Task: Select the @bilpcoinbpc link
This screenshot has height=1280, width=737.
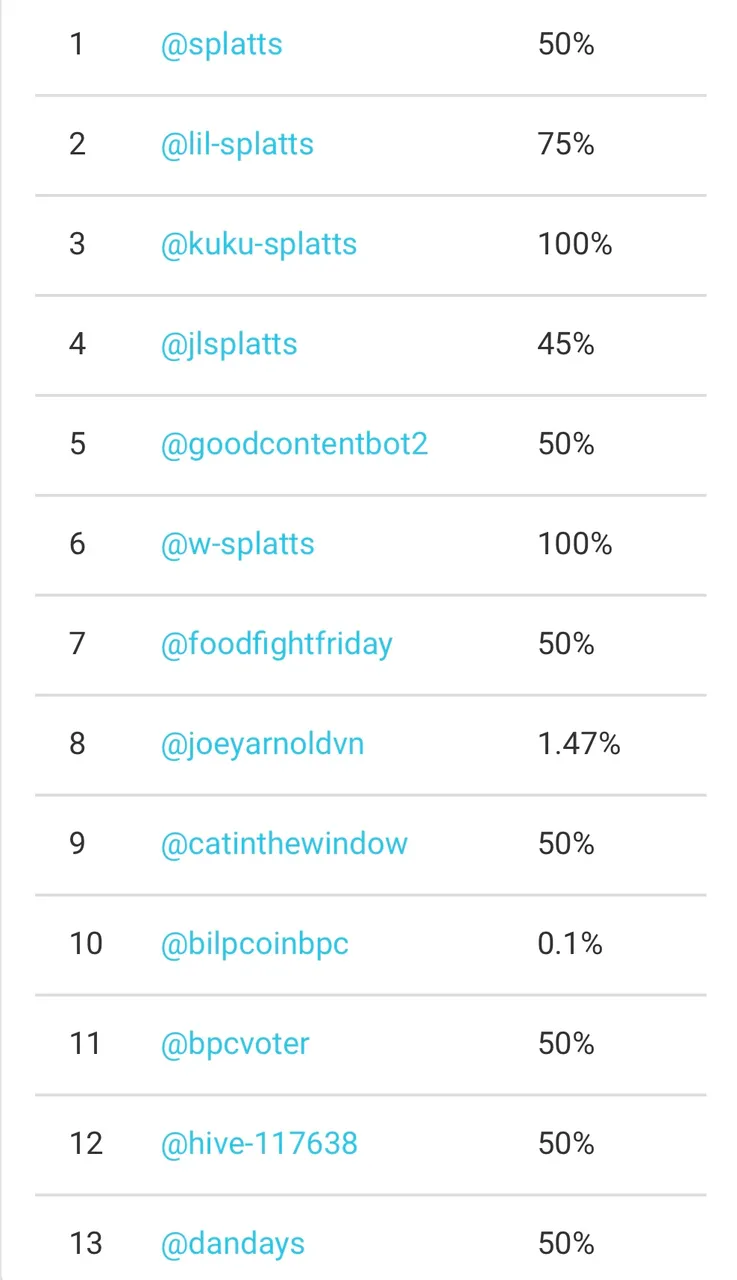Action: point(255,944)
